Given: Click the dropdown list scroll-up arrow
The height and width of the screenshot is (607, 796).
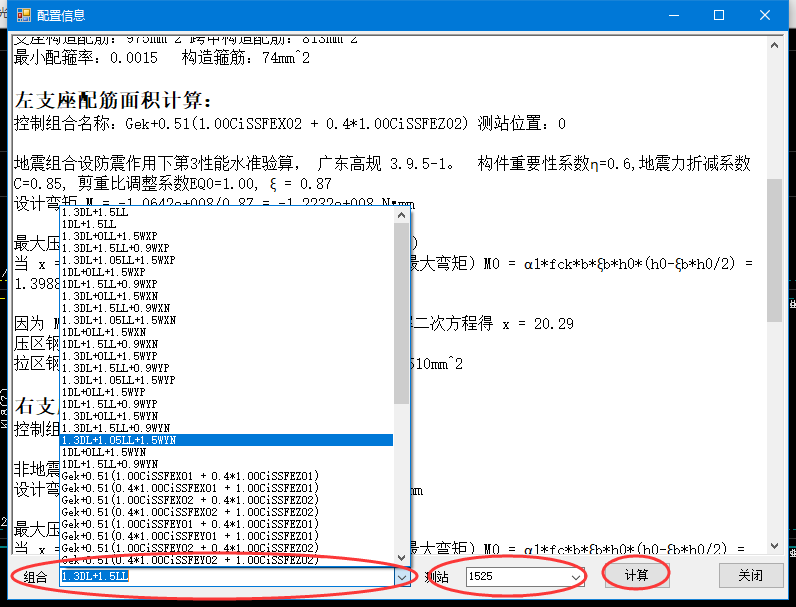Looking at the screenshot, I should pos(402,214).
